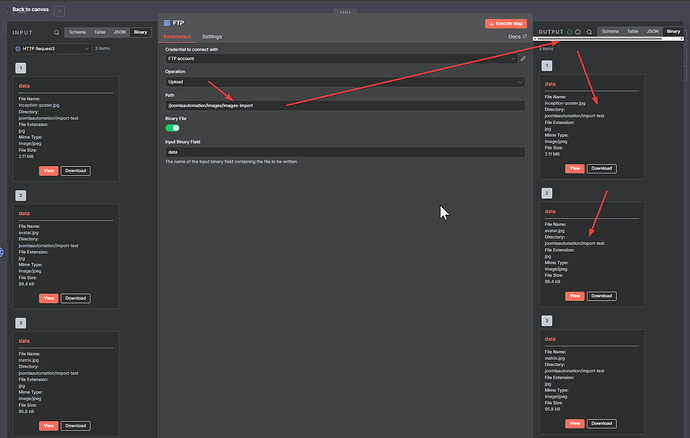The image size is (690, 438).
Task: Click the circular icon after the OUTPUT check mark
Action: (579, 32)
